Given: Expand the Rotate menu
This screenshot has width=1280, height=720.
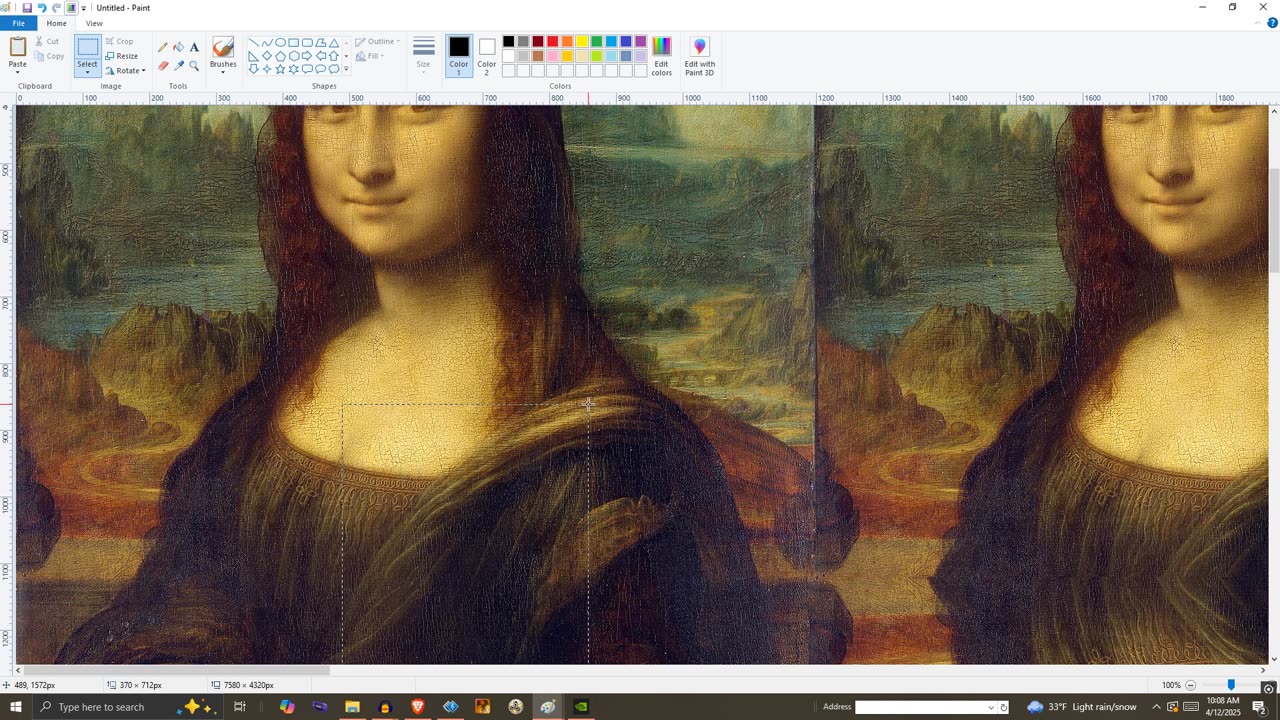Looking at the screenshot, I should [x=126, y=70].
